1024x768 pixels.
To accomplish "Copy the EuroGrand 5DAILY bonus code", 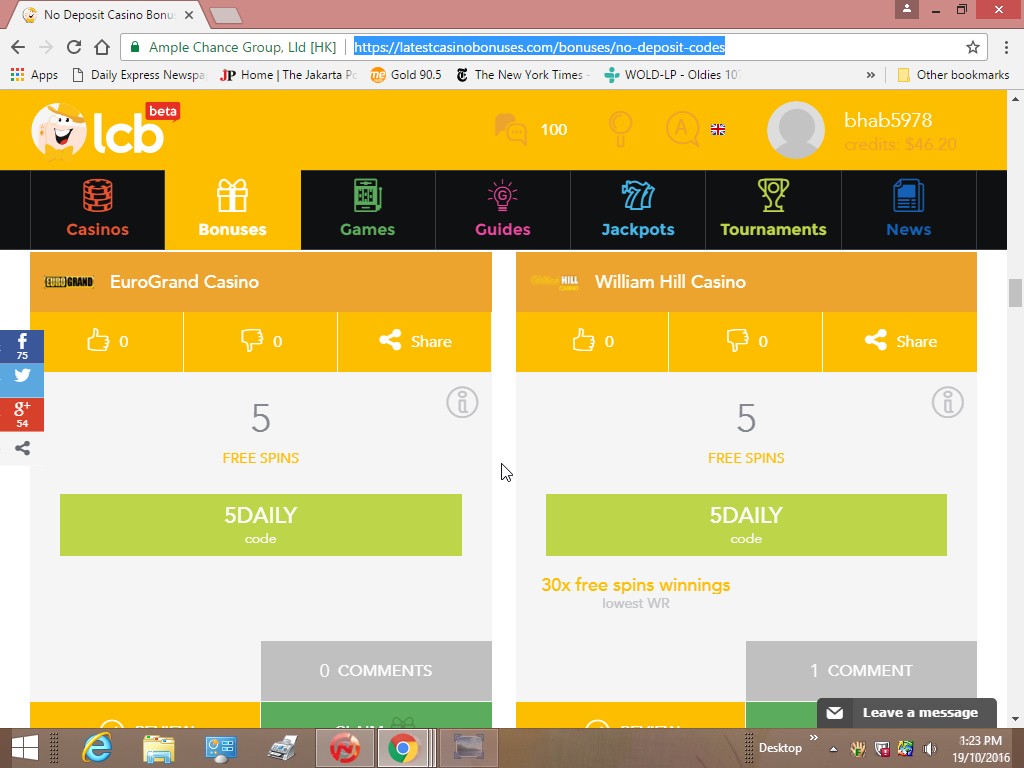I will click(261, 525).
